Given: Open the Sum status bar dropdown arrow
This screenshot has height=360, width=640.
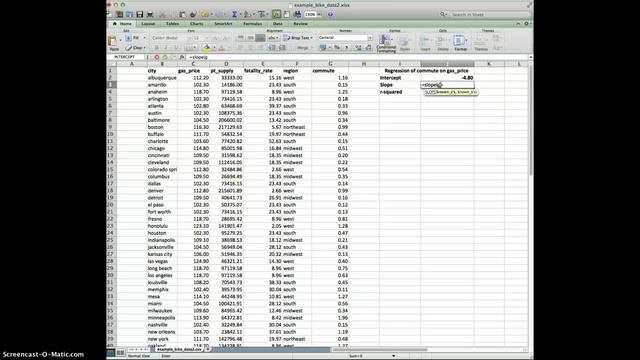Looking at the screenshot, I should pyautogui.click(x=393, y=356).
